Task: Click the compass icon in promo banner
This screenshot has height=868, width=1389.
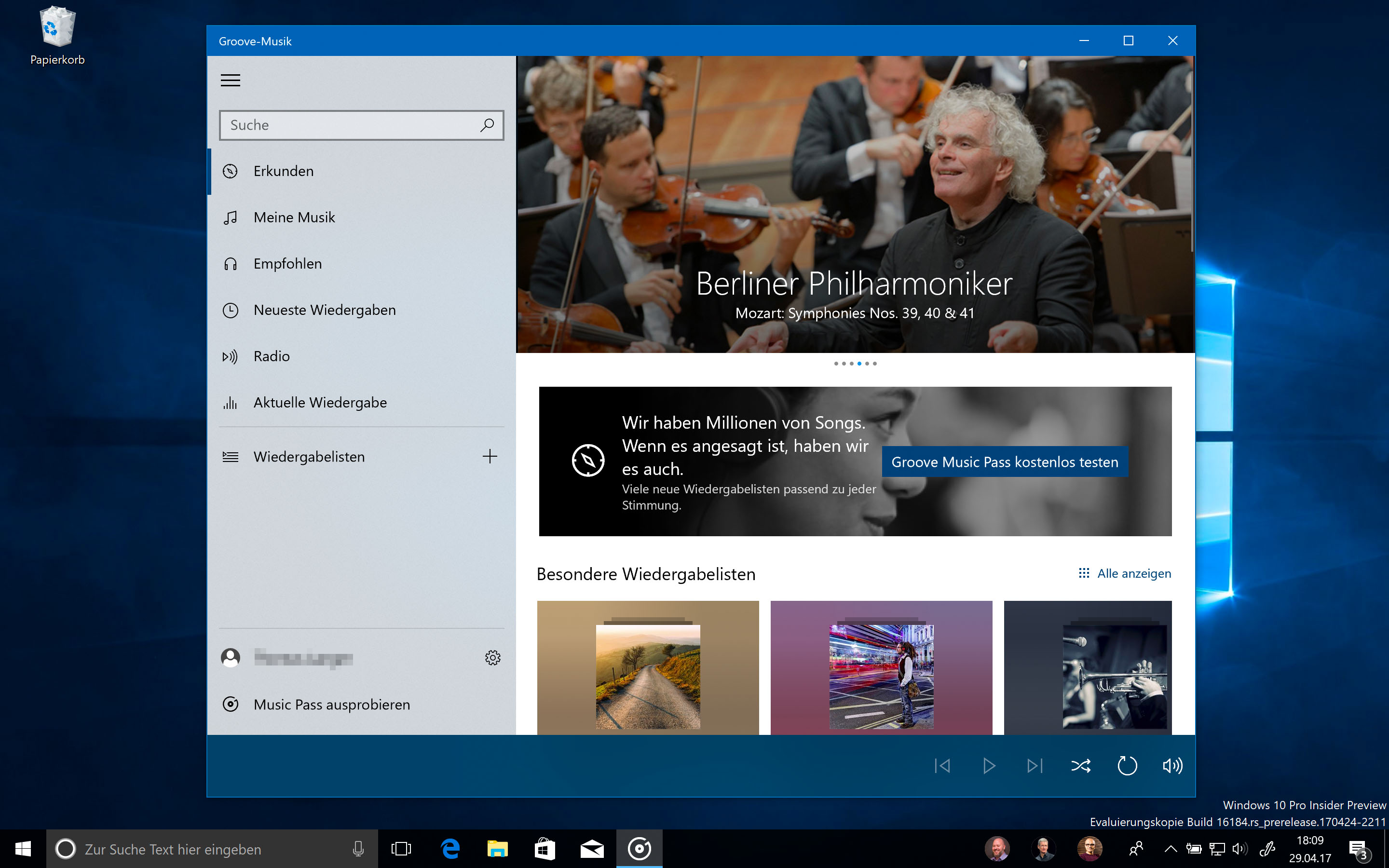Action: tap(588, 461)
